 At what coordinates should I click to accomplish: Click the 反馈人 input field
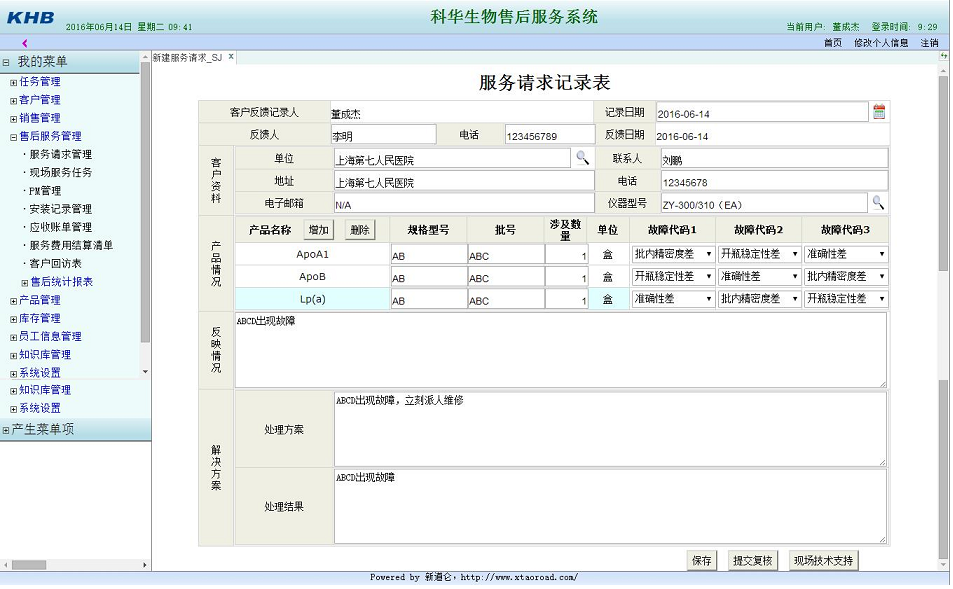pos(384,135)
